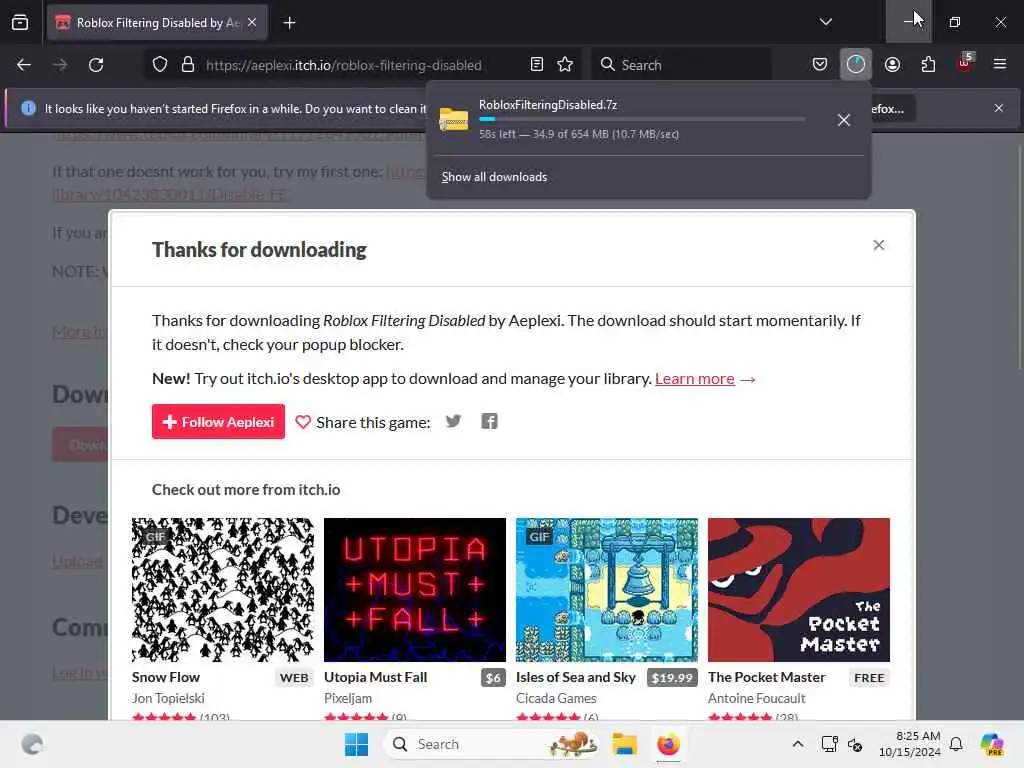Click the $6 price tag
Viewport: 1024px width, 768px height.
[493, 678]
